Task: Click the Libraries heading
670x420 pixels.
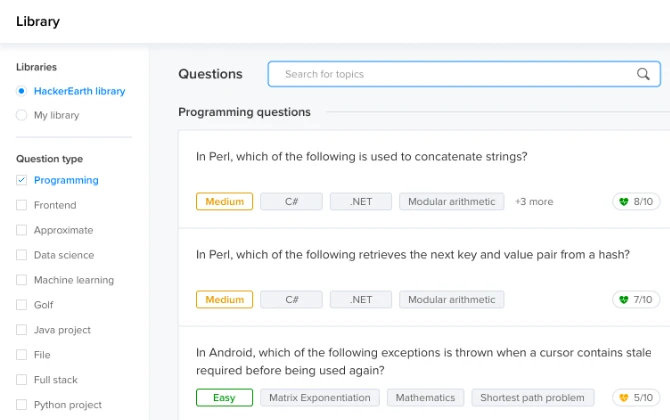Action: [36, 67]
